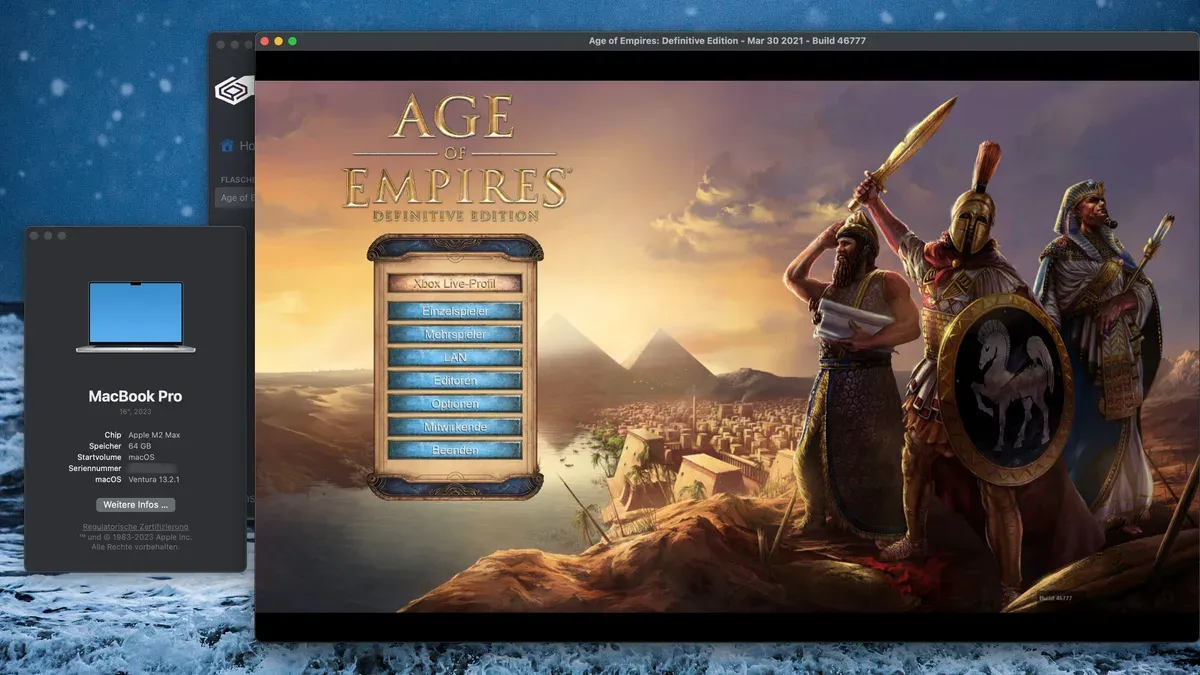Screen dimensions: 1200x675
Task: Minimize the Age of Empires game window
Action: point(279,41)
